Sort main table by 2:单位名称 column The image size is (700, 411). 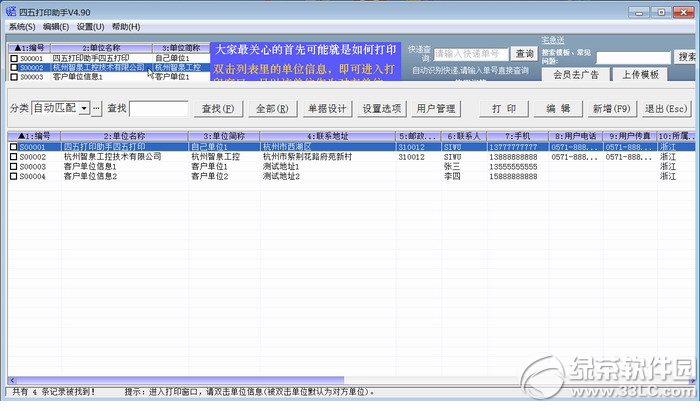pyautogui.click(x=125, y=136)
